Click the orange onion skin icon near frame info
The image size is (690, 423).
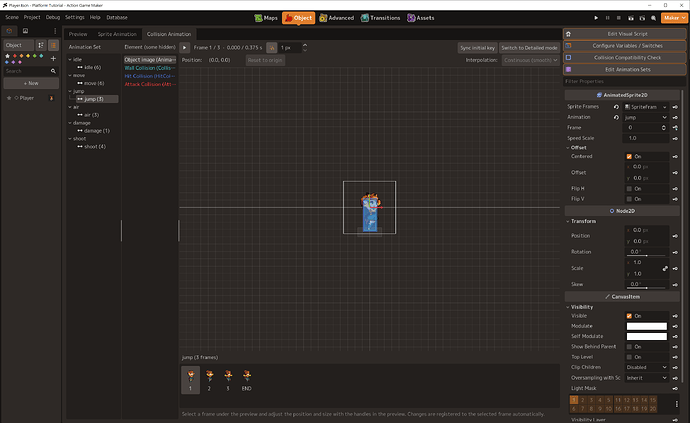tap(272, 48)
